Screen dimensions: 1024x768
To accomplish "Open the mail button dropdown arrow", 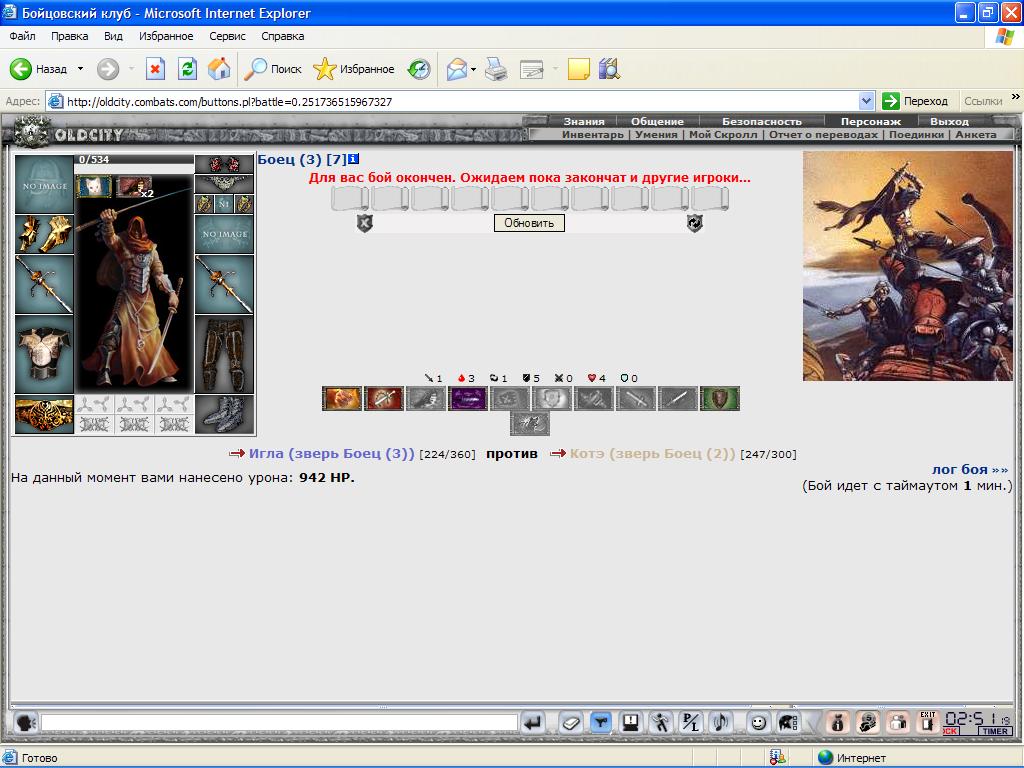I will tap(473, 69).
